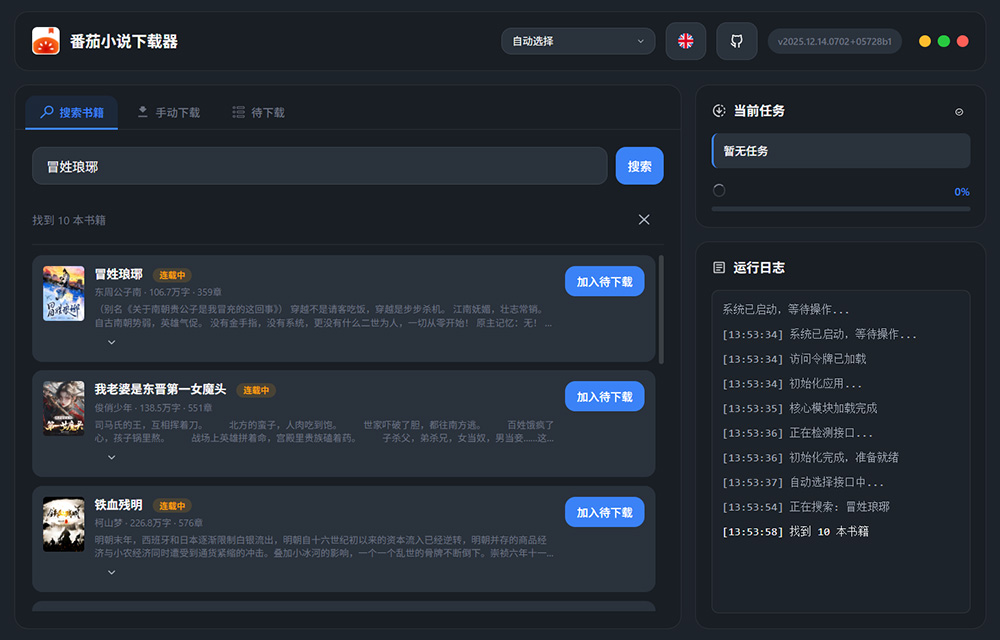Switch to the 手动下载 tab
The height and width of the screenshot is (640, 1000).
169,113
